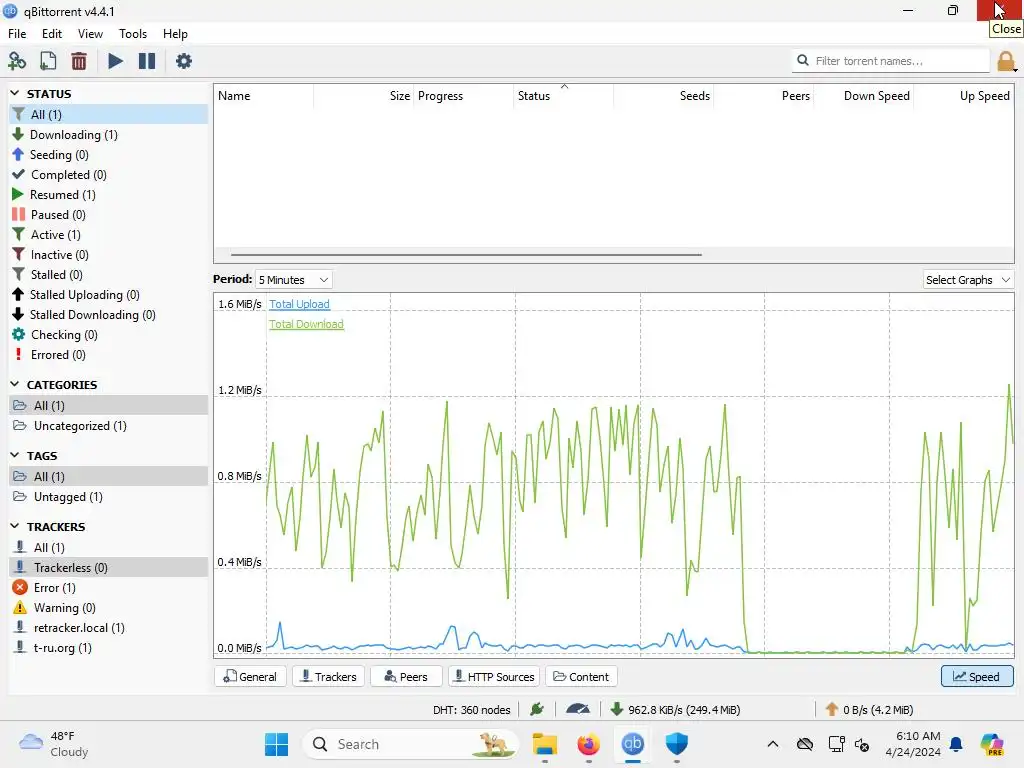
Task: Open the Select Graphs dropdown
Action: (x=968, y=280)
